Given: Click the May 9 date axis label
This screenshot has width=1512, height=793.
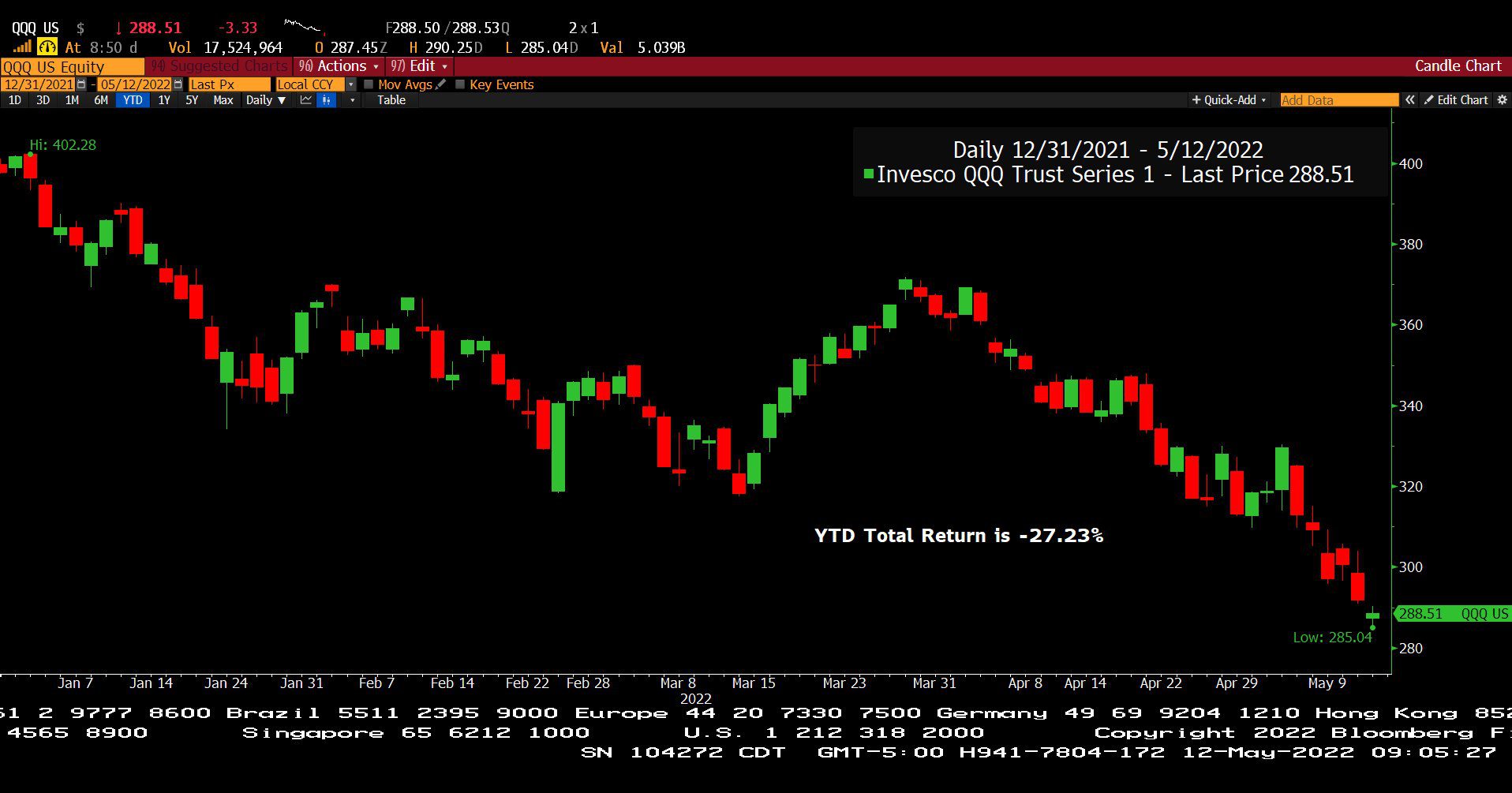Looking at the screenshot, I should click(x=1327, y=683).
